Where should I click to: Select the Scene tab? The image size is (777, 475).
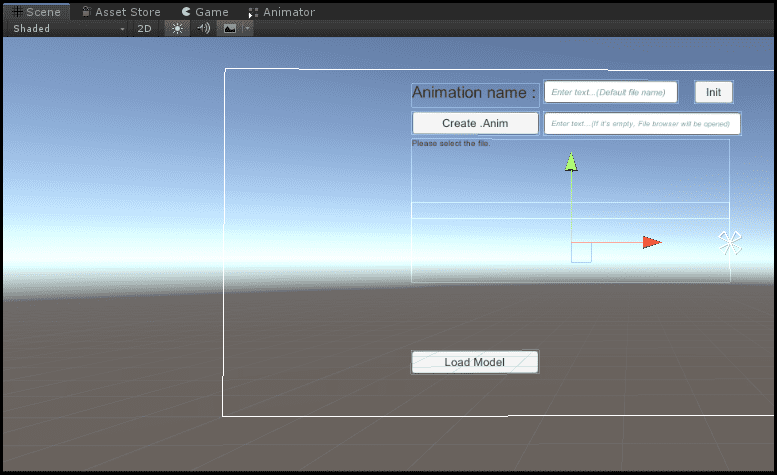[36, 12]
